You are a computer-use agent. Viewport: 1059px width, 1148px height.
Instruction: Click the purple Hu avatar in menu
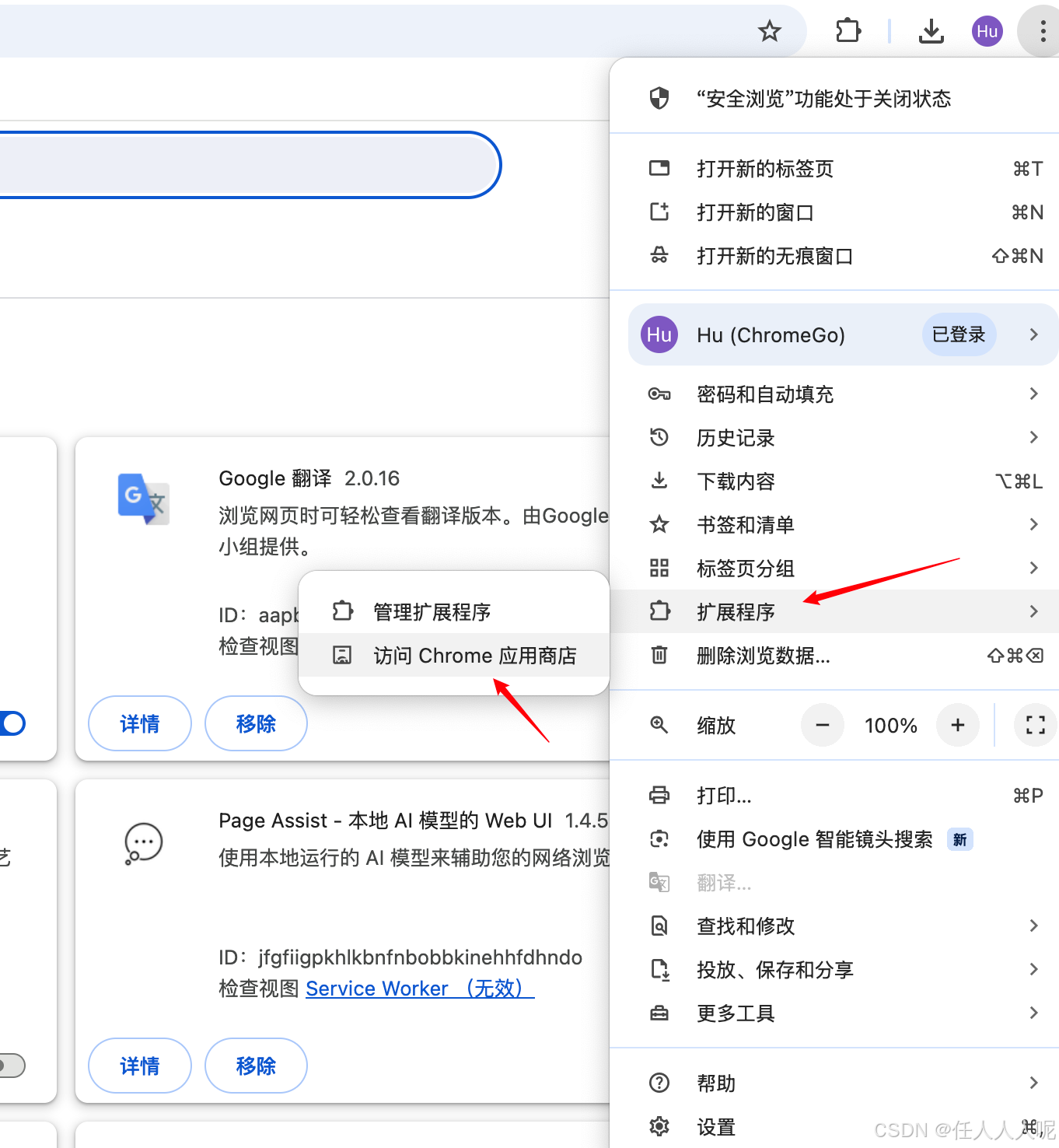tap(659, 334)
